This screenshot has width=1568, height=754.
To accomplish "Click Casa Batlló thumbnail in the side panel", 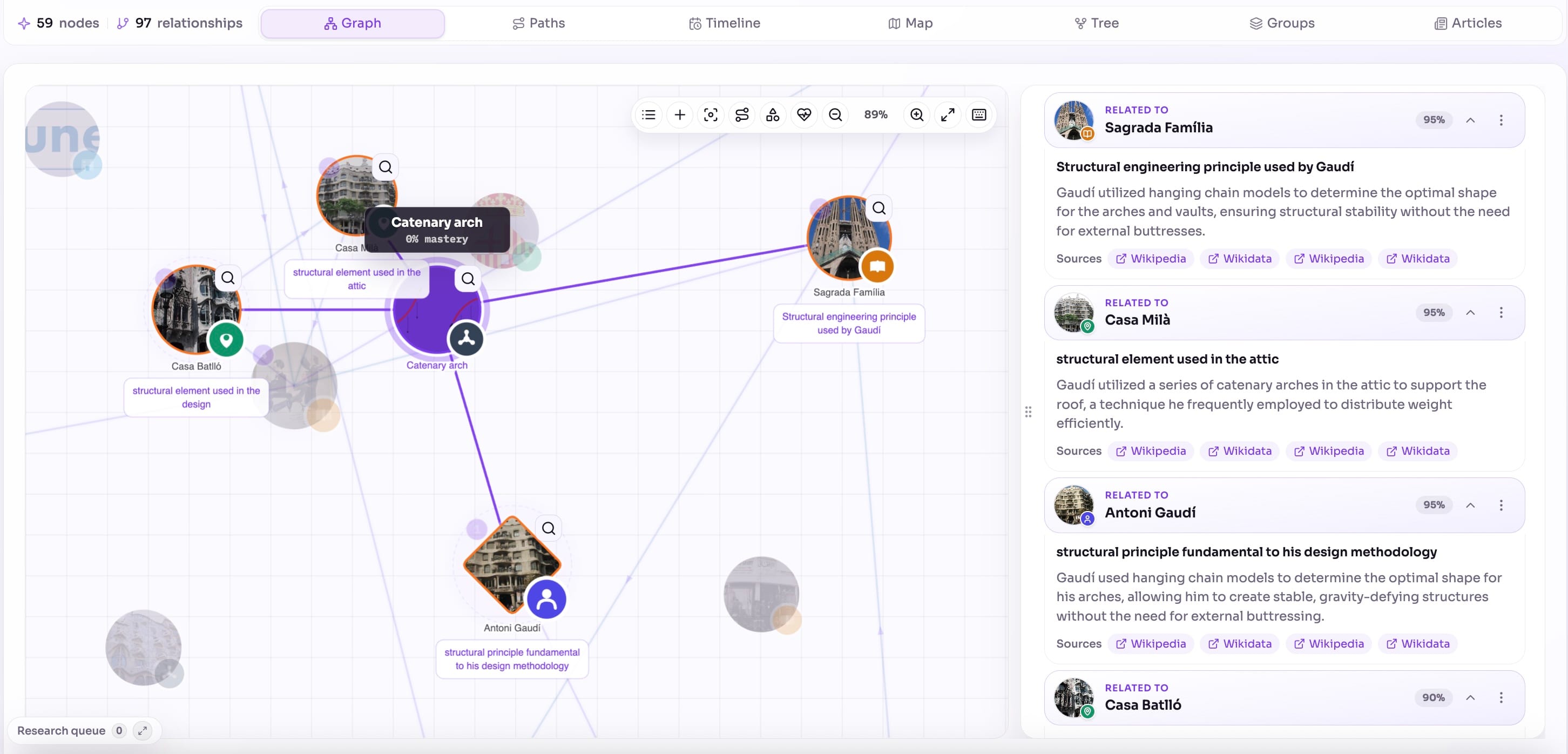I will click(1074, 697).
